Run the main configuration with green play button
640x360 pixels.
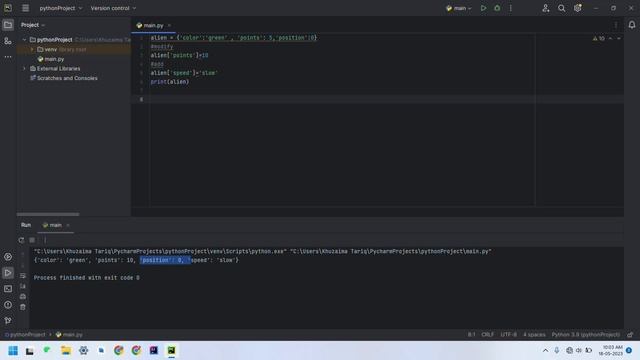click(483, 8)
